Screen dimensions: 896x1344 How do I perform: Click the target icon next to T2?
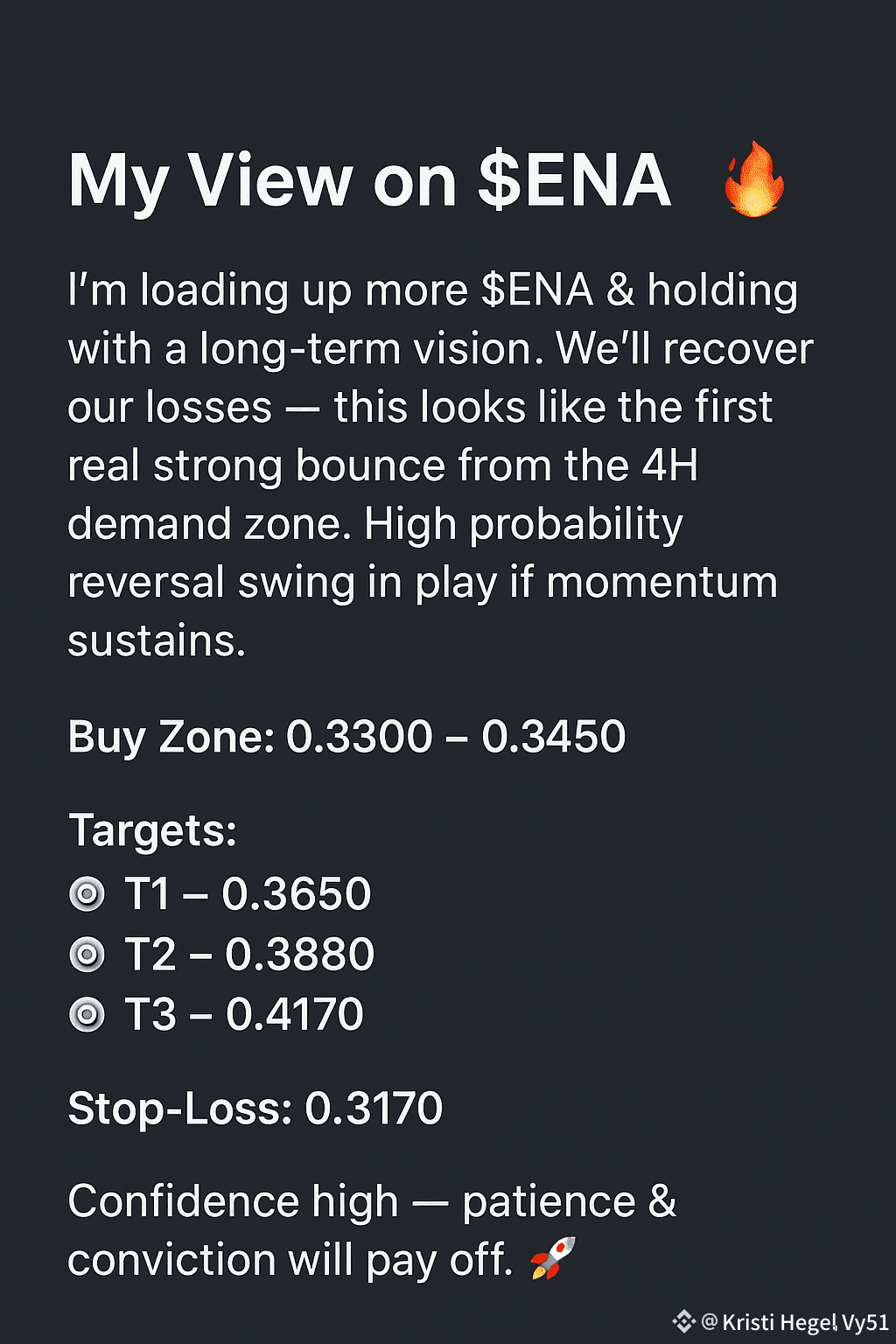pos(87,955)
